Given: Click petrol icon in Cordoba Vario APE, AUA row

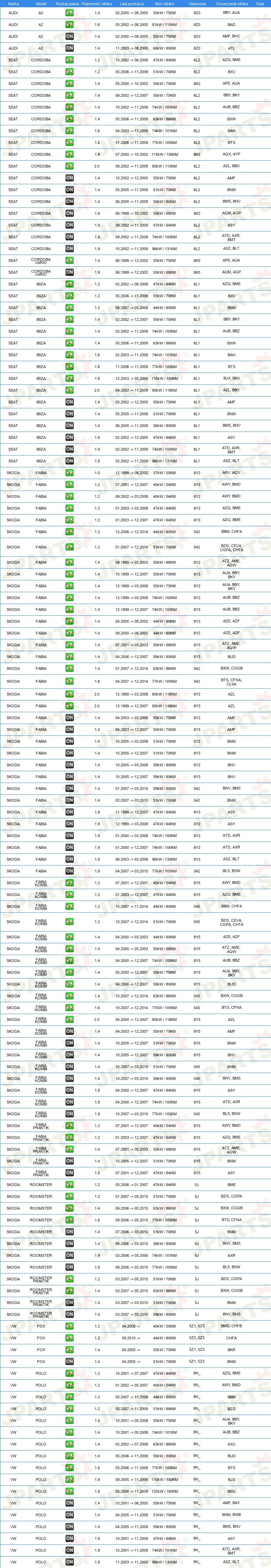Looking at the screenshot, I should [69, 261].
